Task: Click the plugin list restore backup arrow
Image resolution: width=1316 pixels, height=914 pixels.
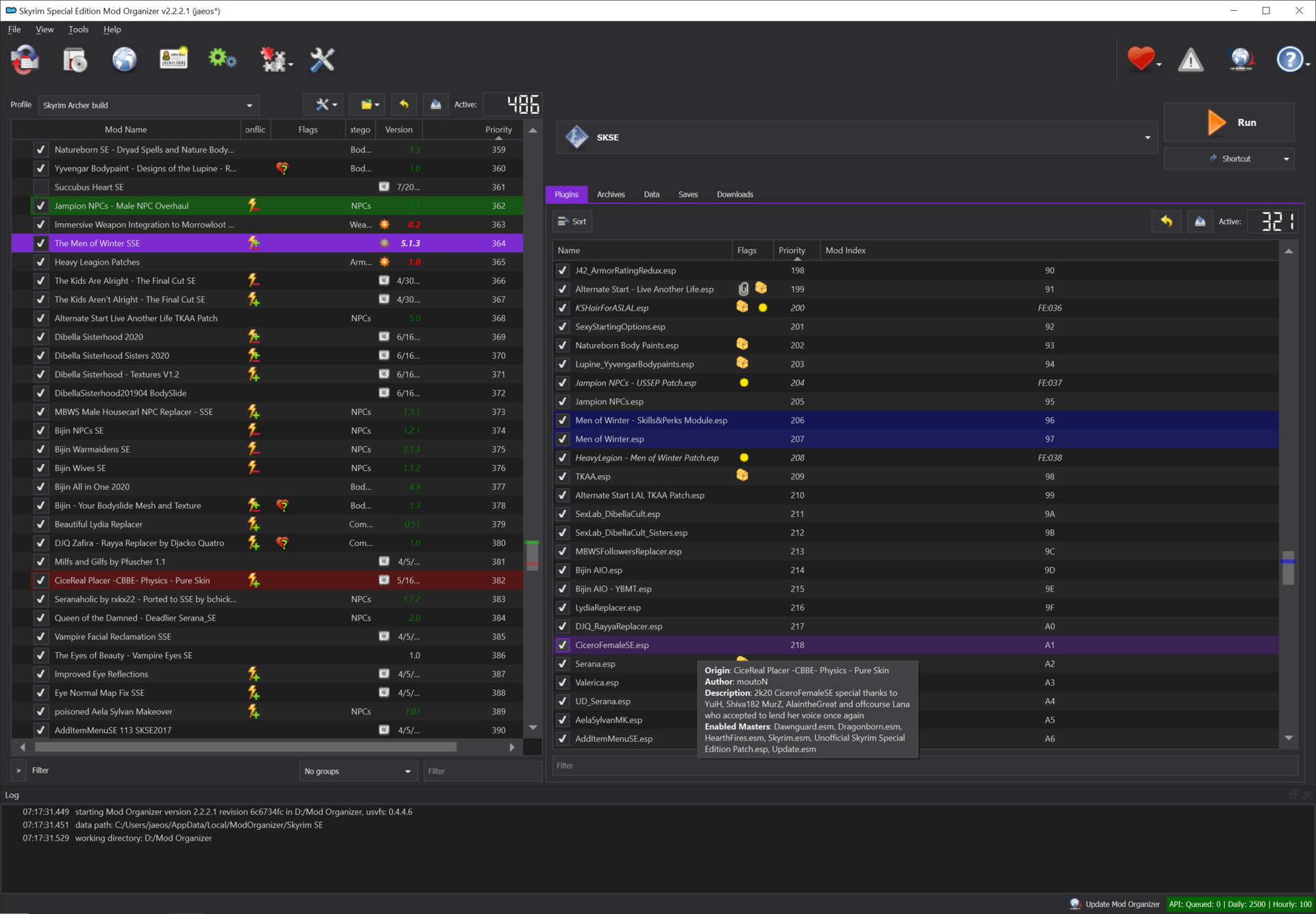Action: 1167,221
